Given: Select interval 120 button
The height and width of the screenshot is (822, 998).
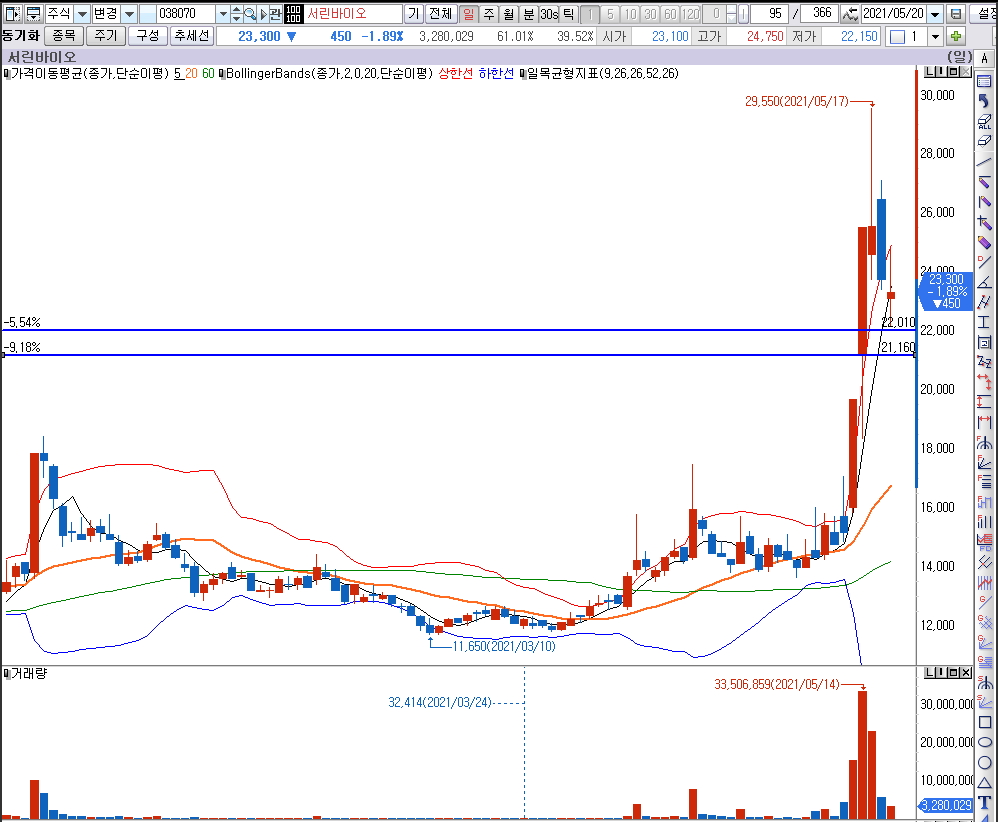Looking at the screenshot, I should tap(691, 13).
